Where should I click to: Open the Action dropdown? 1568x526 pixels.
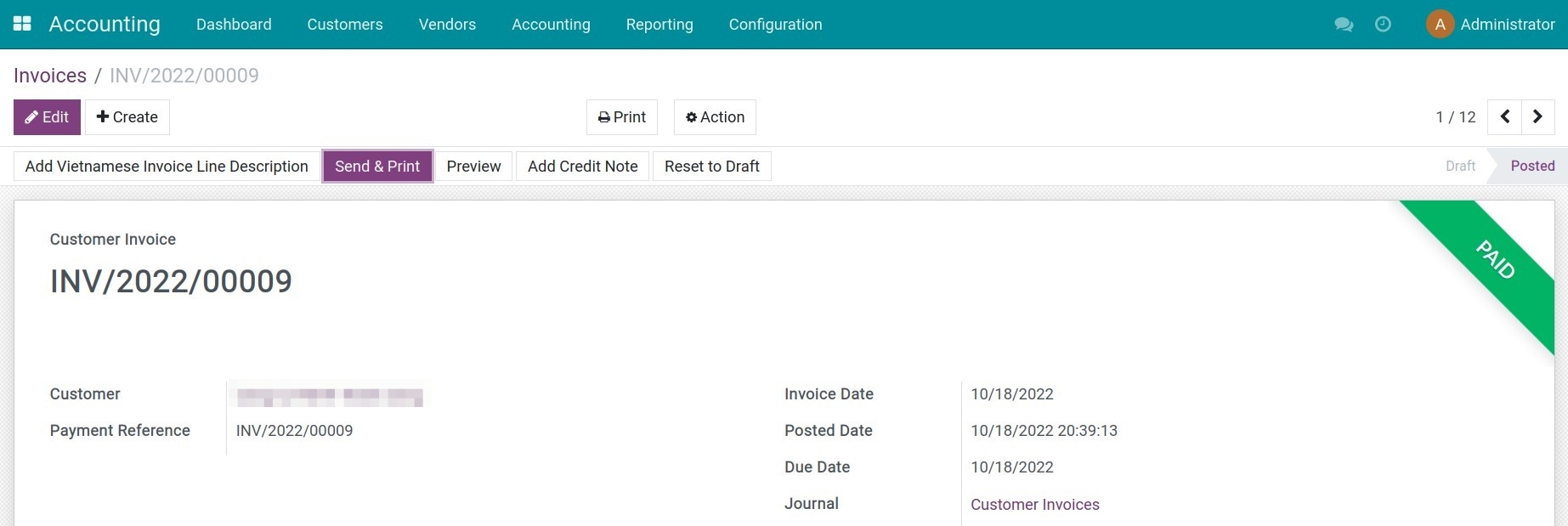pos(715,117)
